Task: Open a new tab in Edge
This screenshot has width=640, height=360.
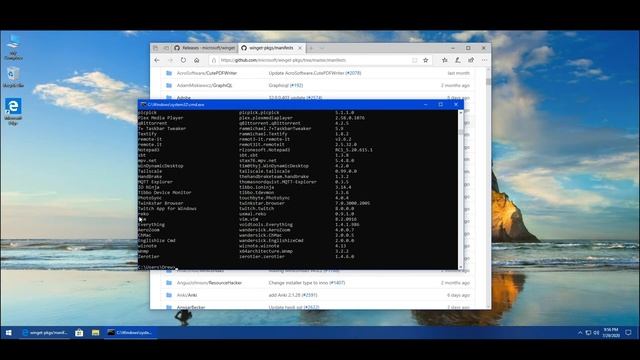Action: tap(311, 48)
